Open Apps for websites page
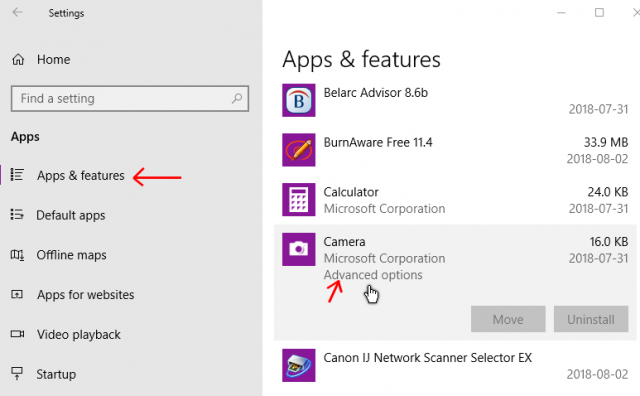Screen dimensions: 640x396 (x=85, y=295)
